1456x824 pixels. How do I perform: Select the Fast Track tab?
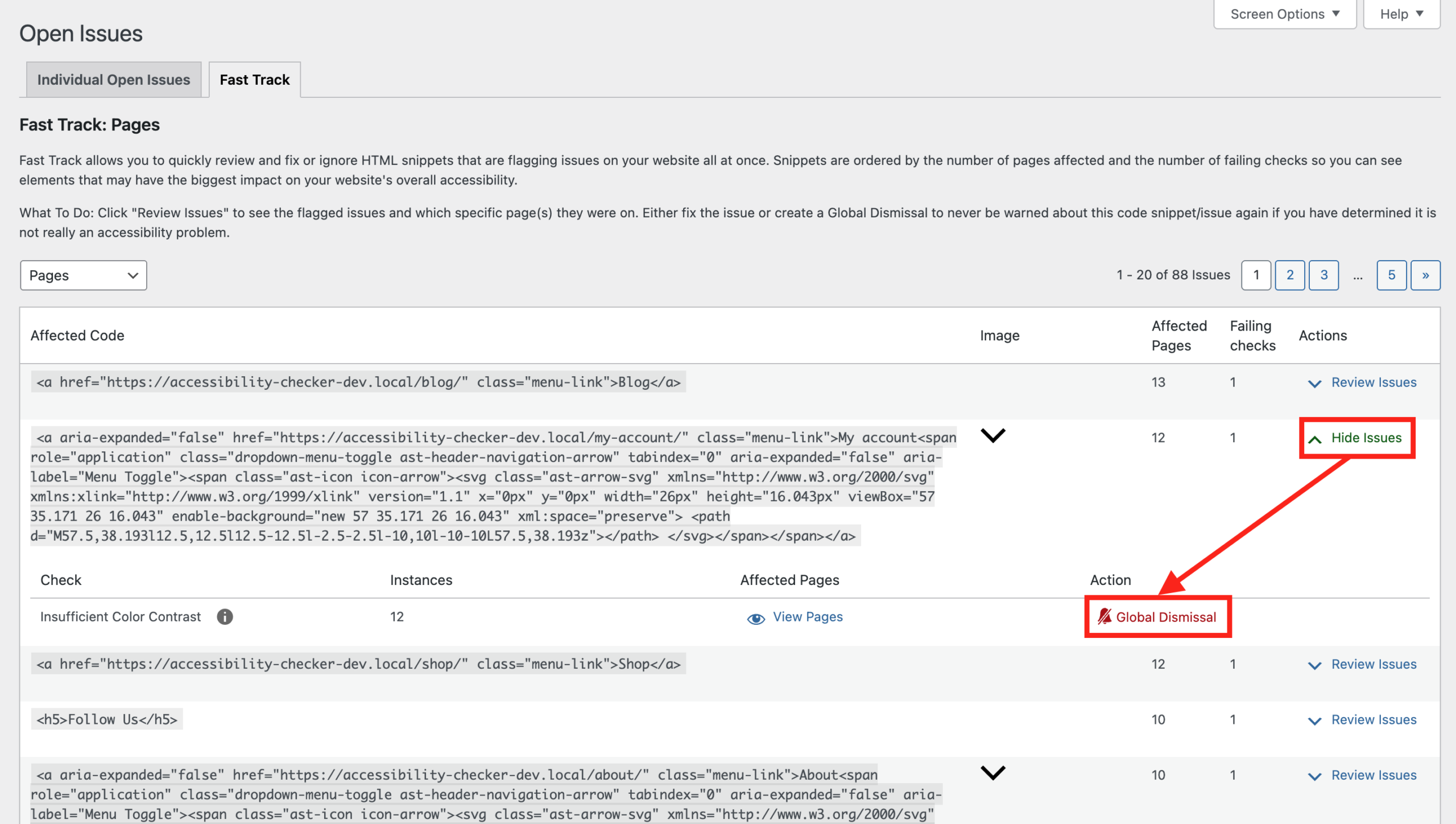pos(254,80)
